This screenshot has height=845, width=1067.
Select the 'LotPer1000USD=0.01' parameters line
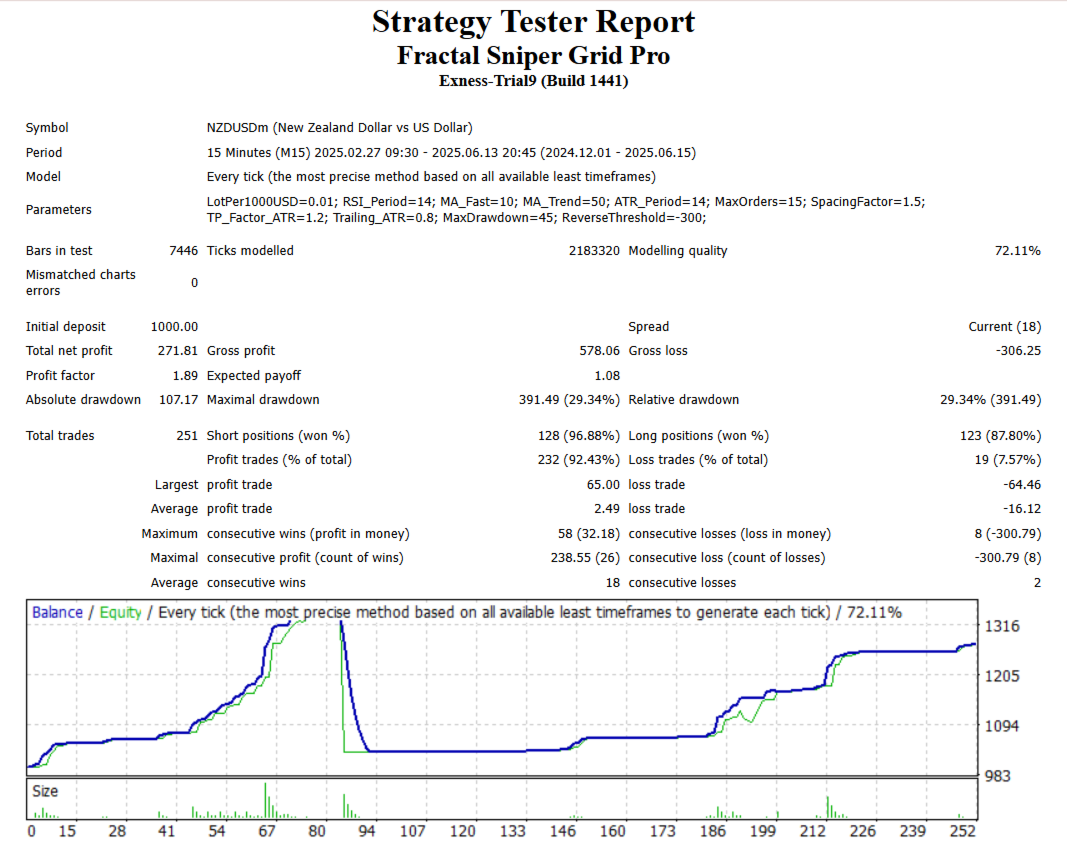pyautogui.click(x=565, y=202)
